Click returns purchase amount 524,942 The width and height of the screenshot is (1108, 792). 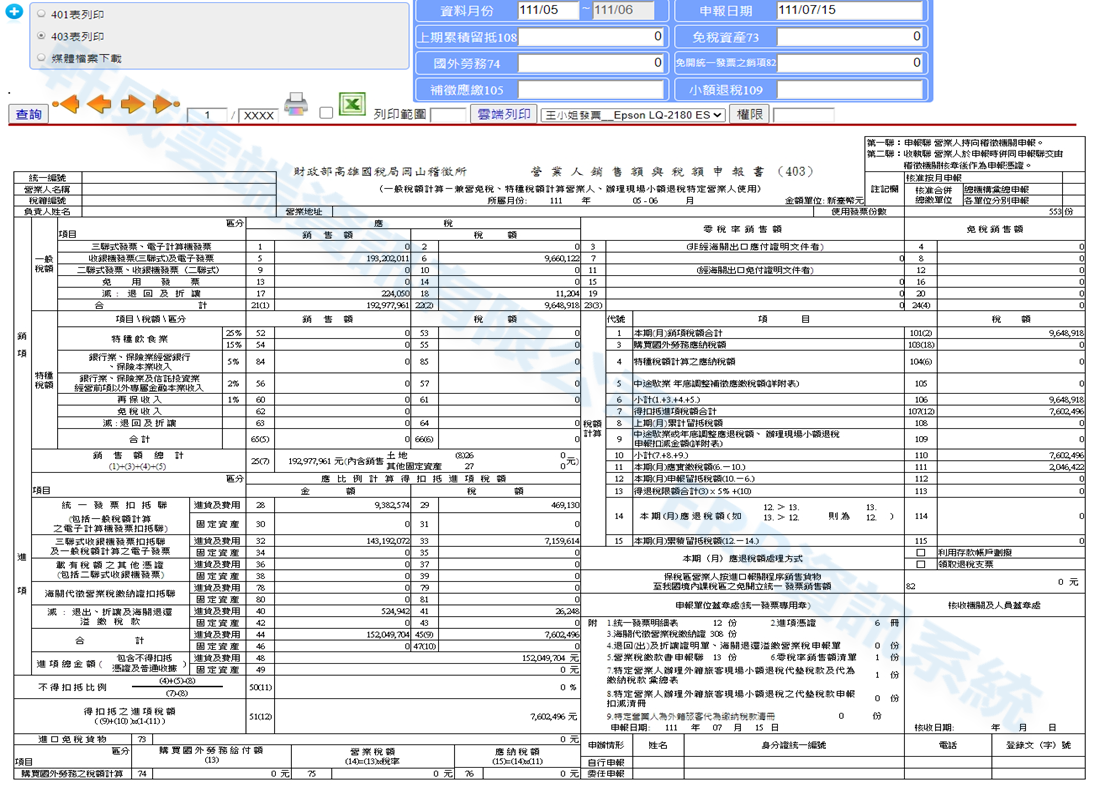(395, 611)
